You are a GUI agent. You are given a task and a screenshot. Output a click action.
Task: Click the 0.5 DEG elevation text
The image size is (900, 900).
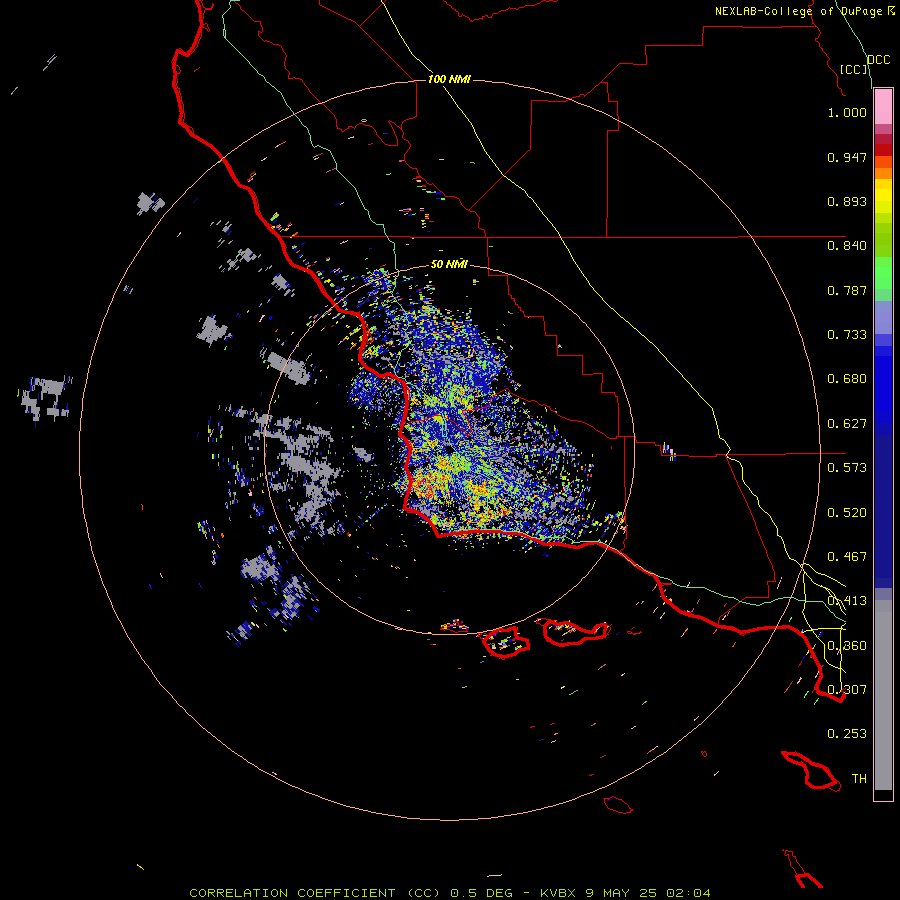482,893
